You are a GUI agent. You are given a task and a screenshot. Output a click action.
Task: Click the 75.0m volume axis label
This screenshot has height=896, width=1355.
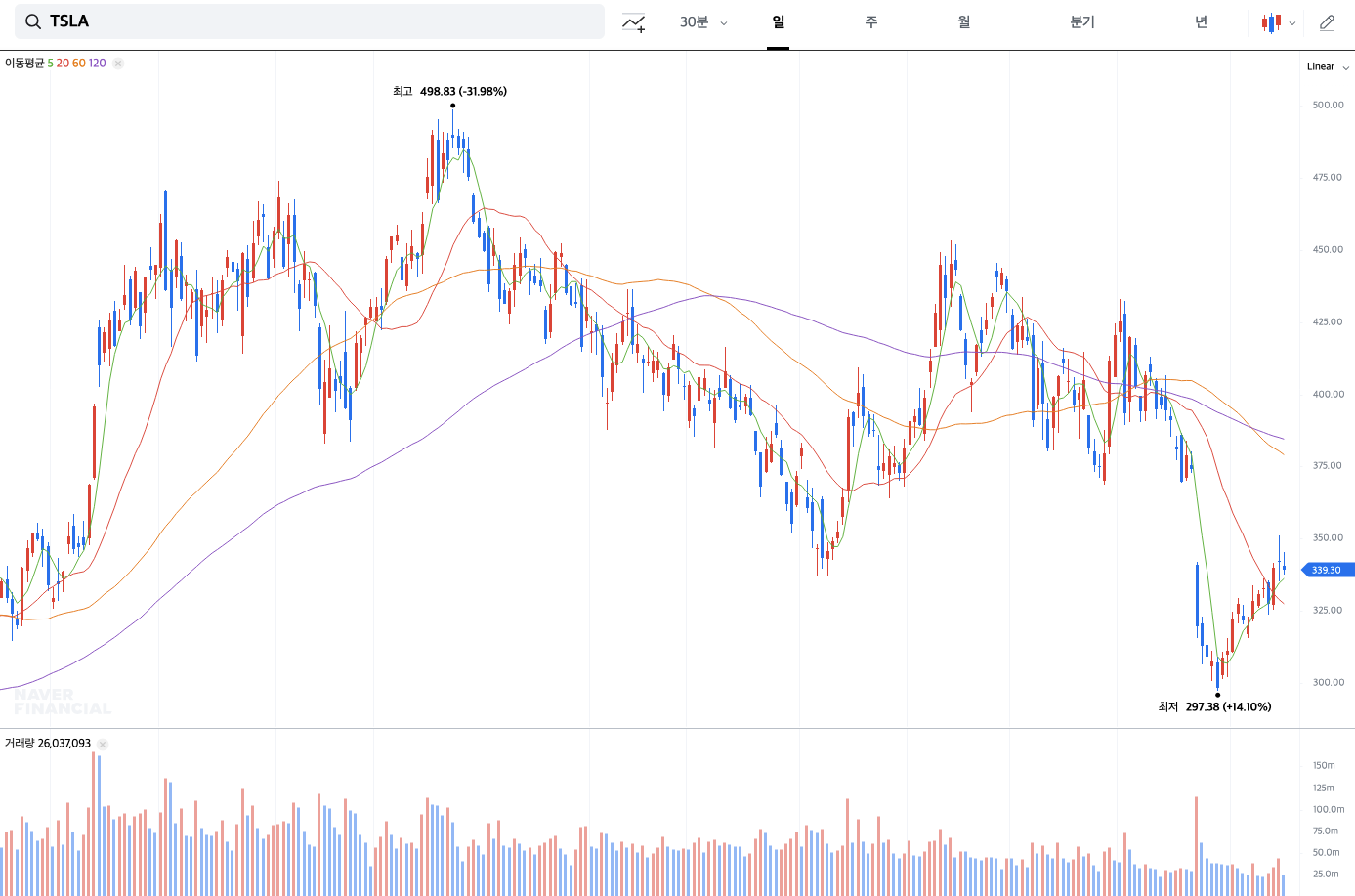pyautogui.click(x=1326, y=831)
